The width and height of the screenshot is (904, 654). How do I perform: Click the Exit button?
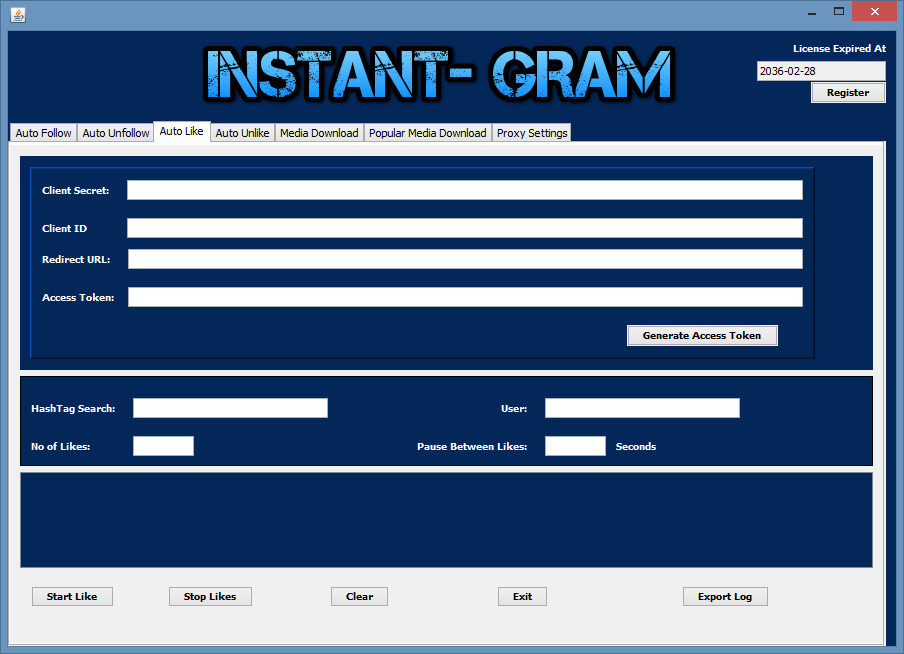(522, 596)
